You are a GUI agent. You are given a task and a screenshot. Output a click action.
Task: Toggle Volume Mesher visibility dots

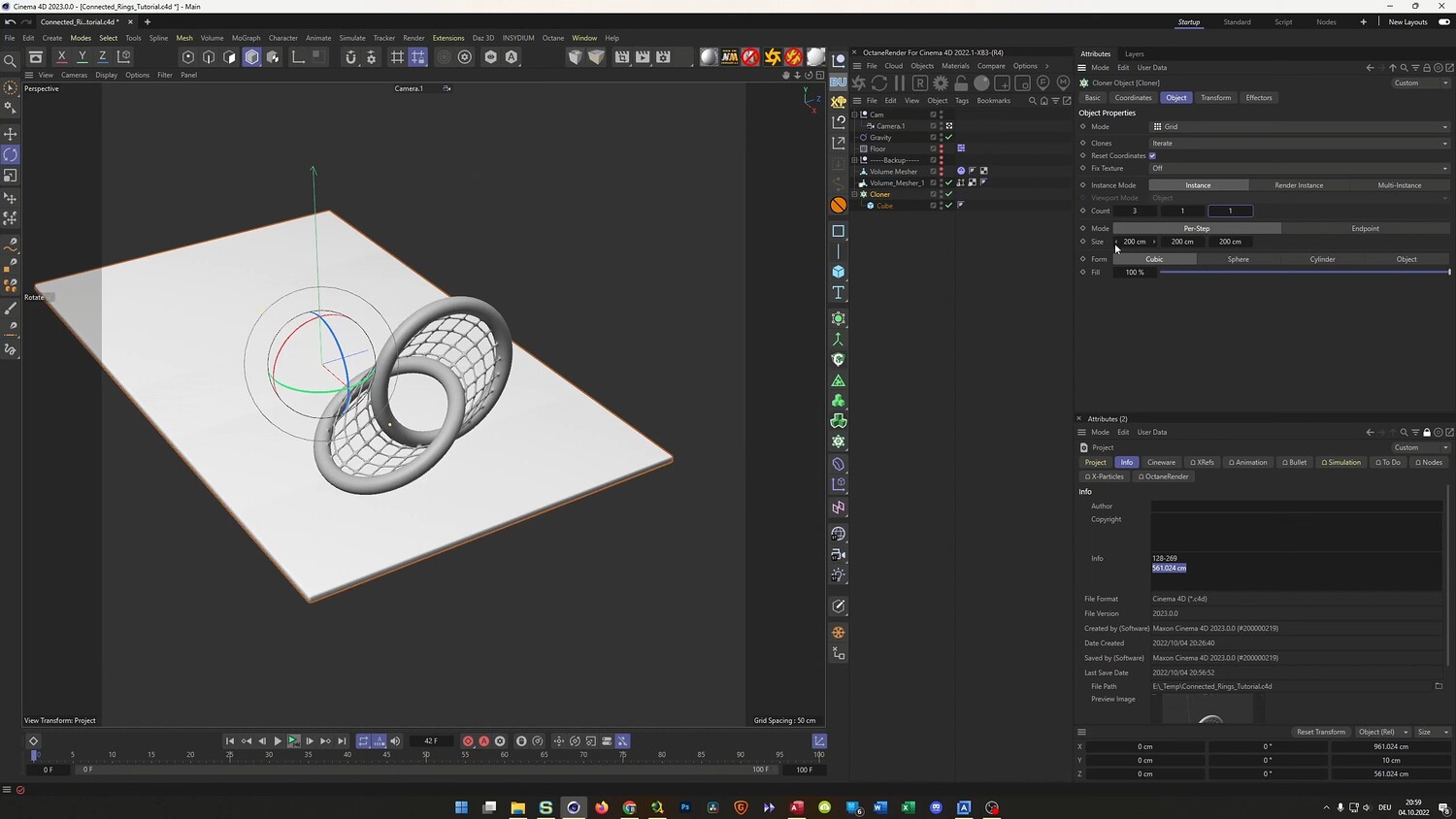pyautogui.click(x=942, y=171)
